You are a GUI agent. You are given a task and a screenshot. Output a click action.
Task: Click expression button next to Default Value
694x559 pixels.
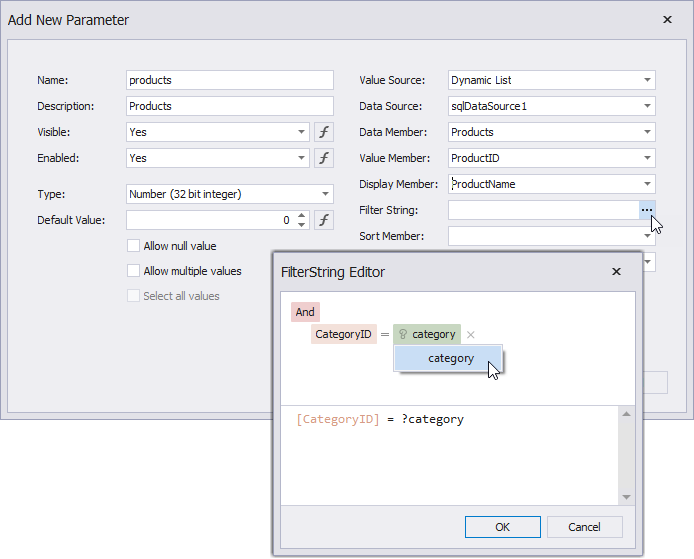324,220
